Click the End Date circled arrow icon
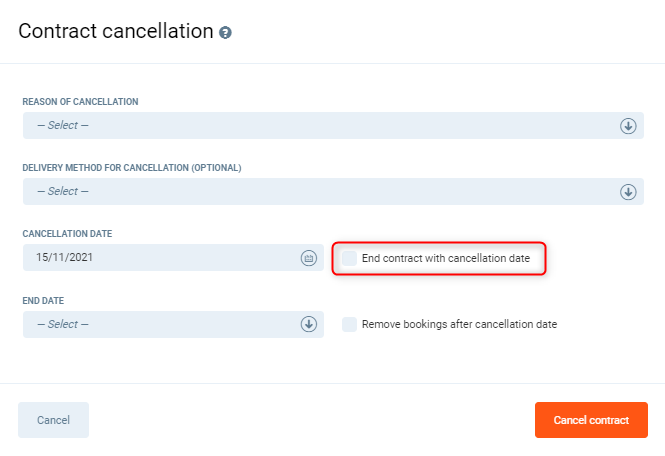The image size is (665, 456). pos(308,324)
